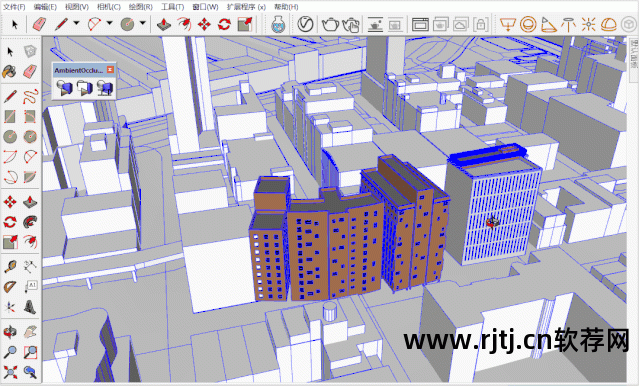Open the 文件(F) menu

point(14,7)
